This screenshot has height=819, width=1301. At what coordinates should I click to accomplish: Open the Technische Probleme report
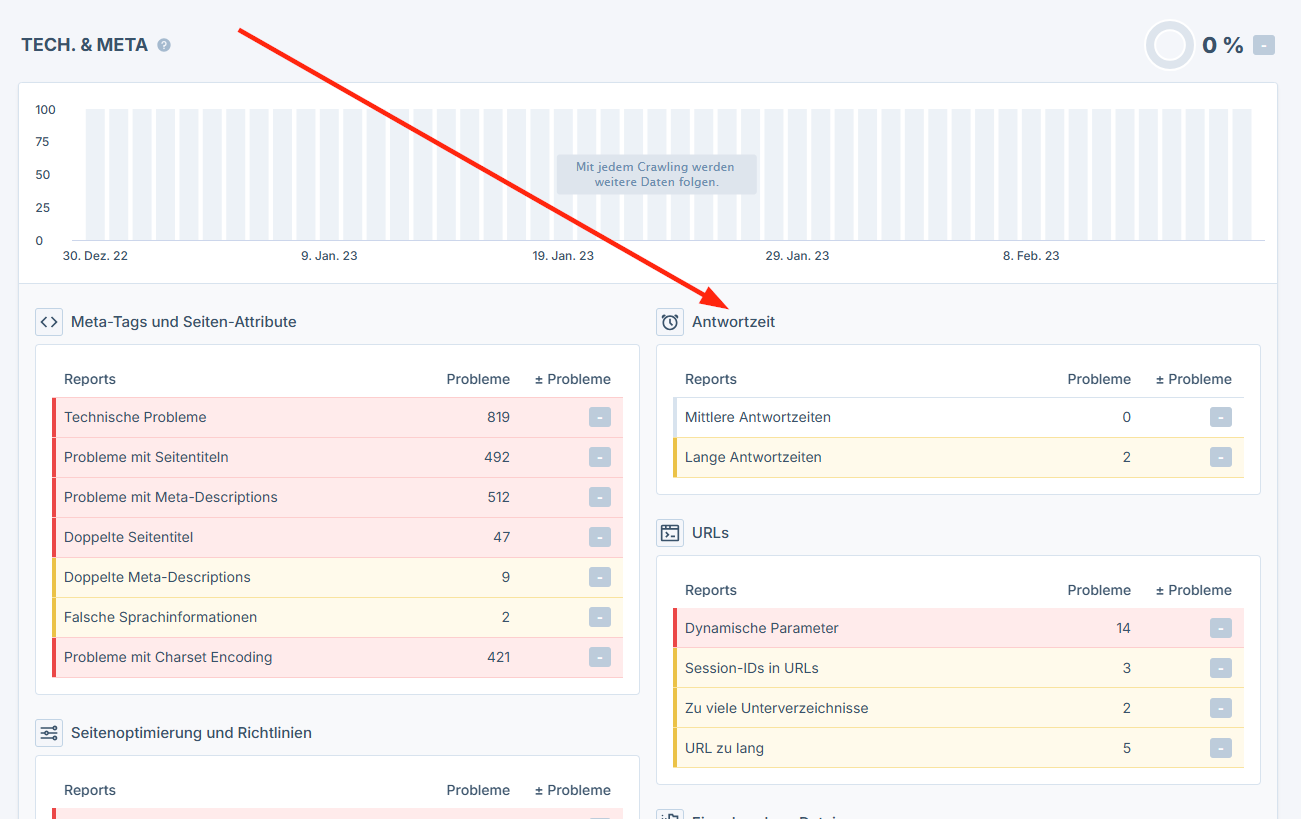pyautogui.click(x=135, y=418)
